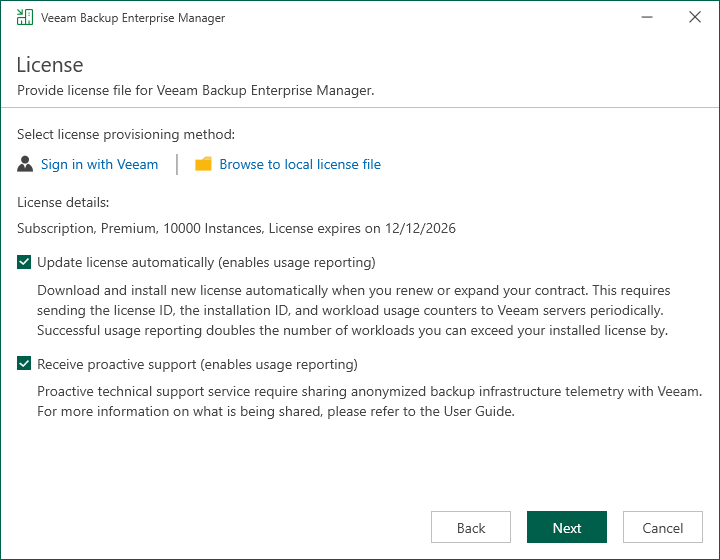Viewport: 720px width, 560px height.
Task: Disable the Receive proactive support checkbox
Action: (x=24, y=364)
